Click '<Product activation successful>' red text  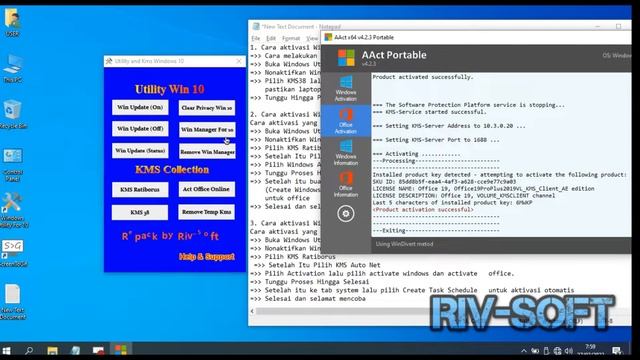pos(423,209)
